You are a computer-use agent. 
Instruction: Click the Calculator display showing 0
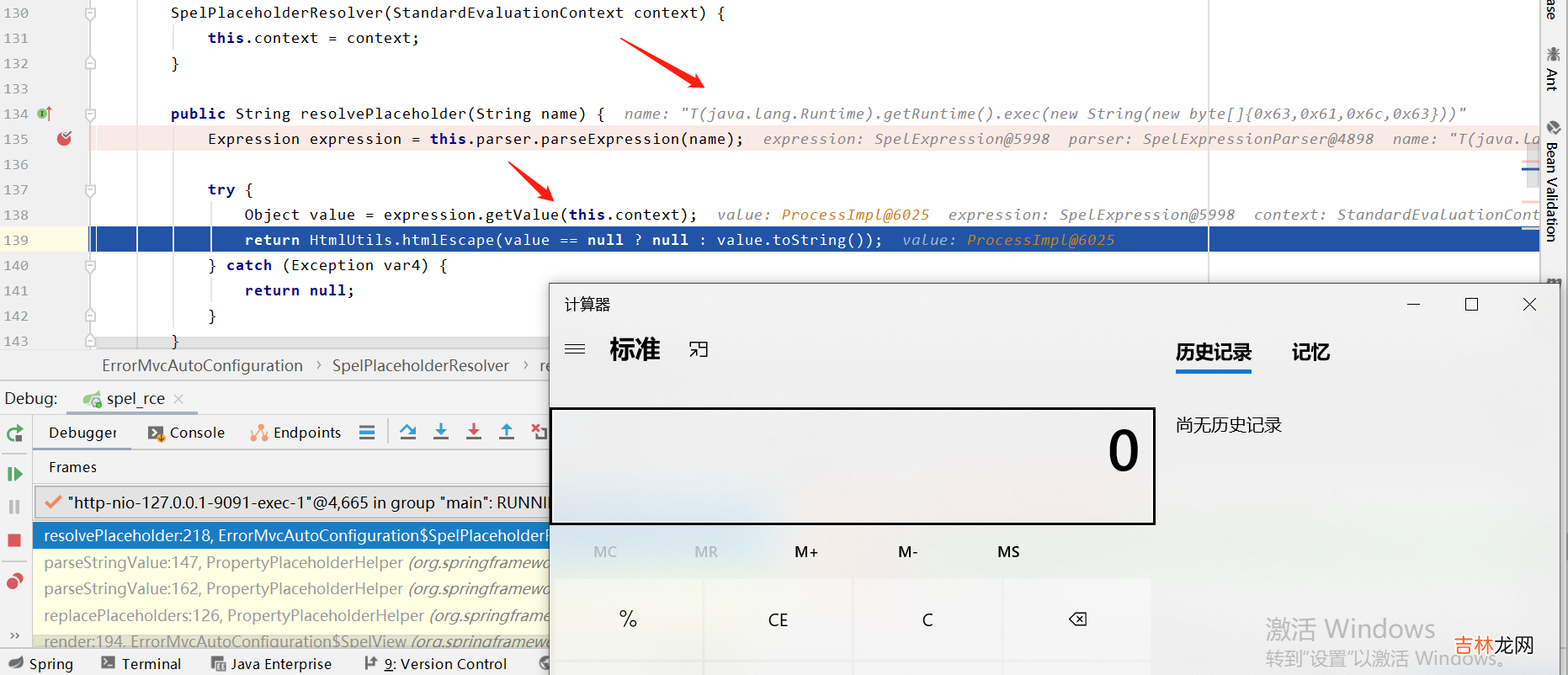853,466
